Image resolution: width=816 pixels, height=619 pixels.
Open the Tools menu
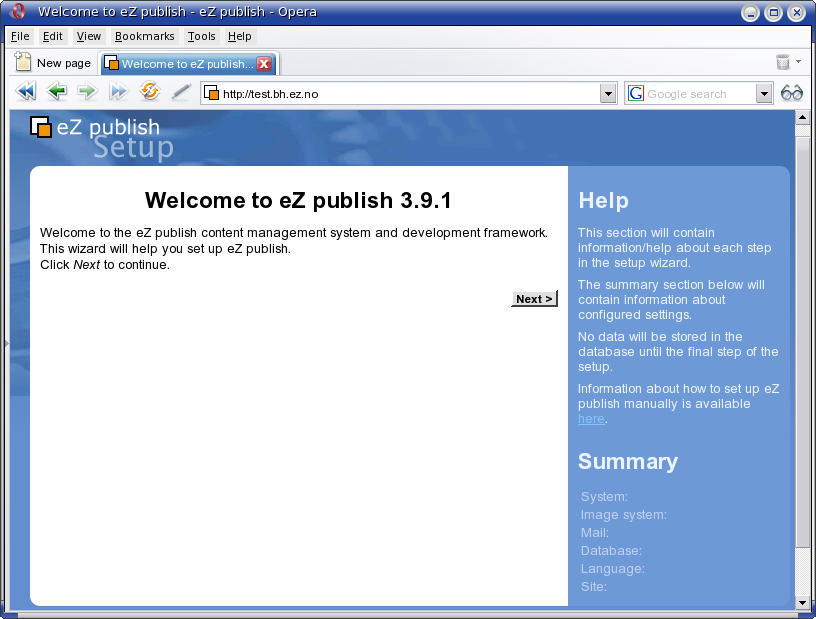201,36
